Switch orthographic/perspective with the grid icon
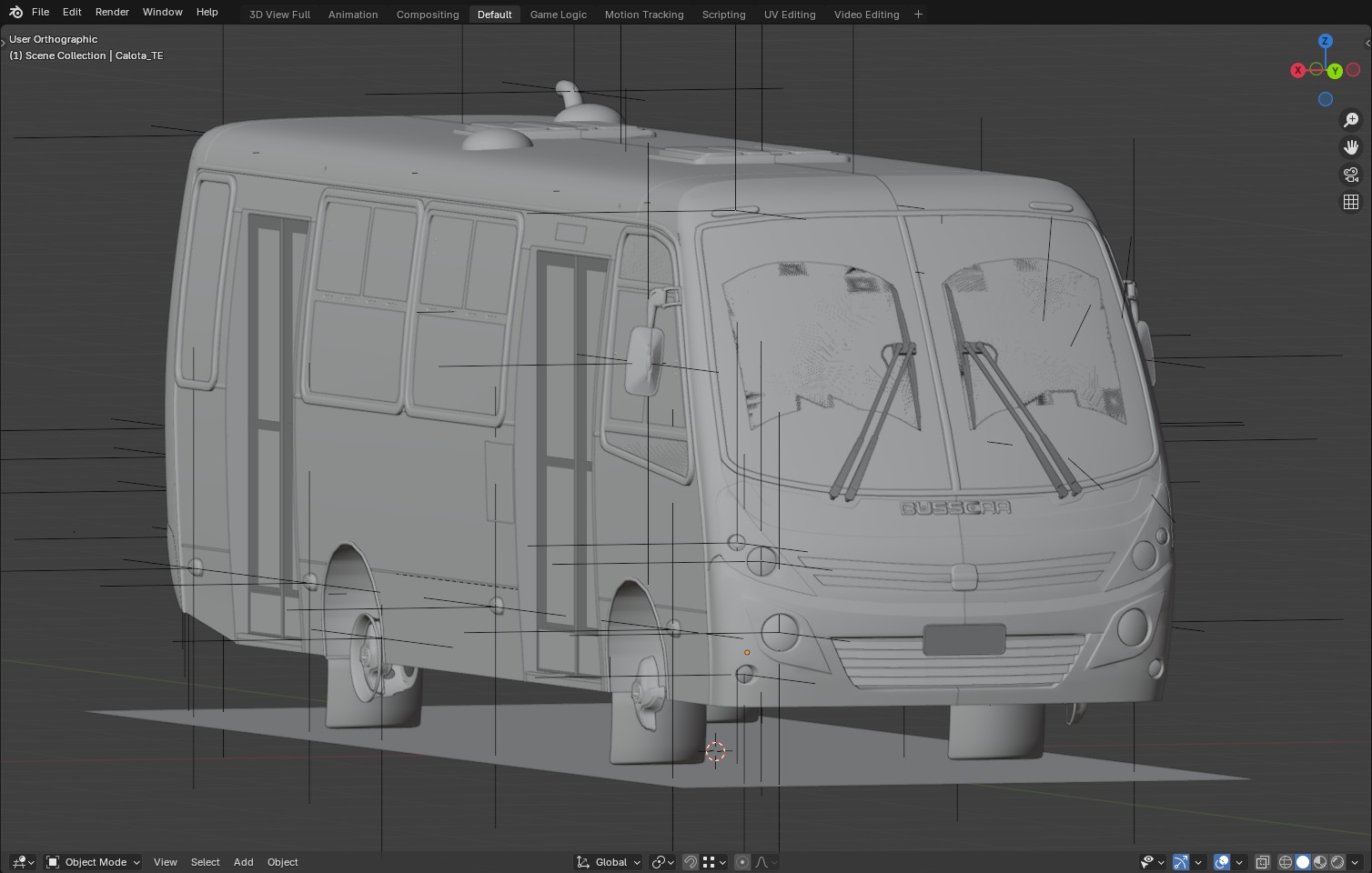This screenshot has height=873, width=1372. (1351, 202)
